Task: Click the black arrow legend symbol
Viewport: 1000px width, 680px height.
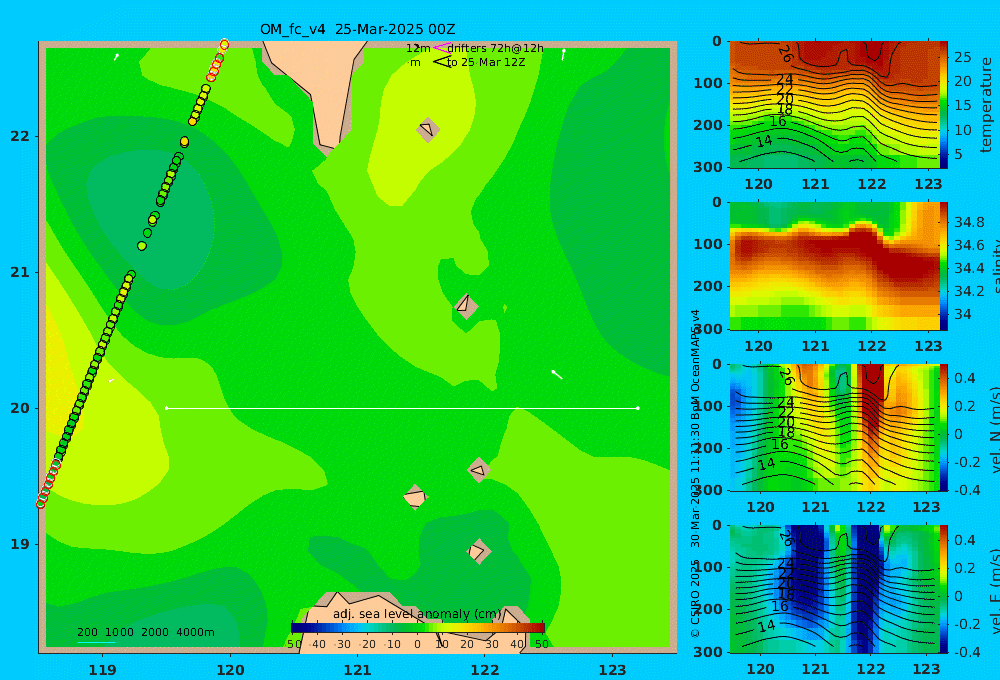Action: coord(441,62)
